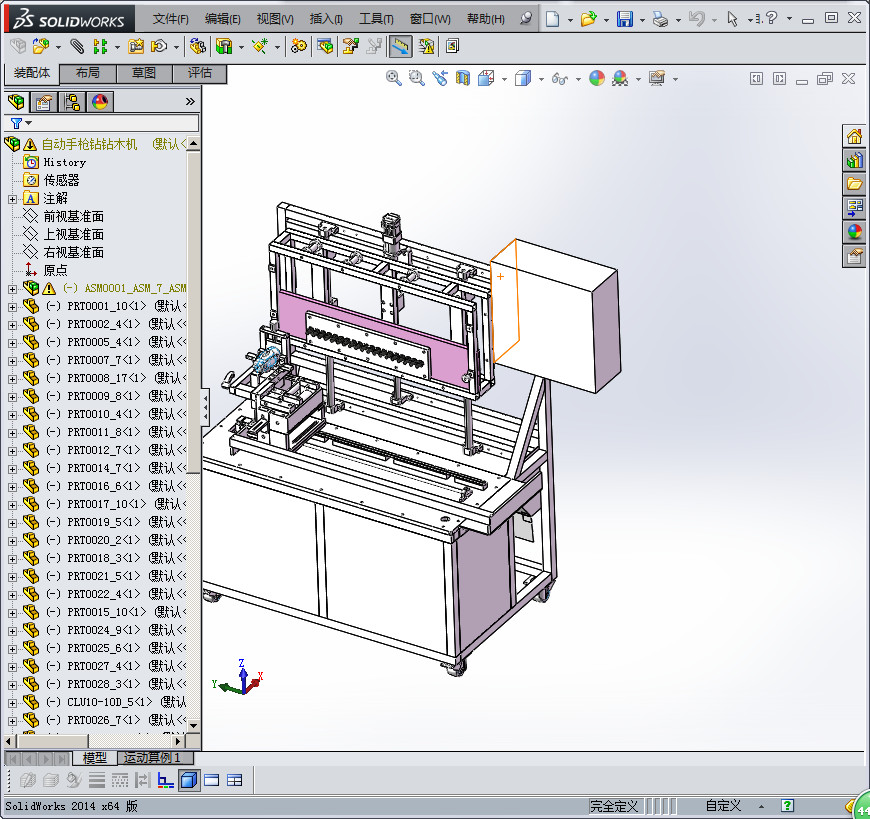The image size is (870, 819).
Task: Open the File Explorer folder icon in task pane
Action: click(855, 184)
